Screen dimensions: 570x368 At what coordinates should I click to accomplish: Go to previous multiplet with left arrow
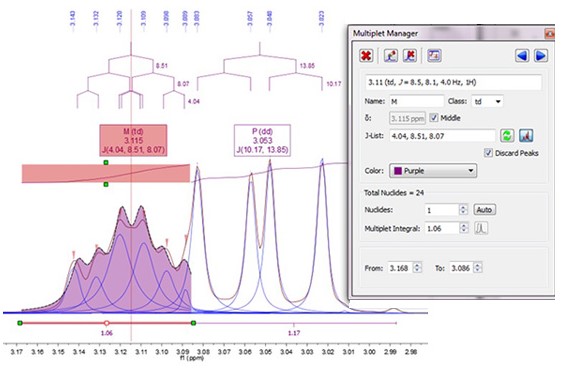[522, 56]
